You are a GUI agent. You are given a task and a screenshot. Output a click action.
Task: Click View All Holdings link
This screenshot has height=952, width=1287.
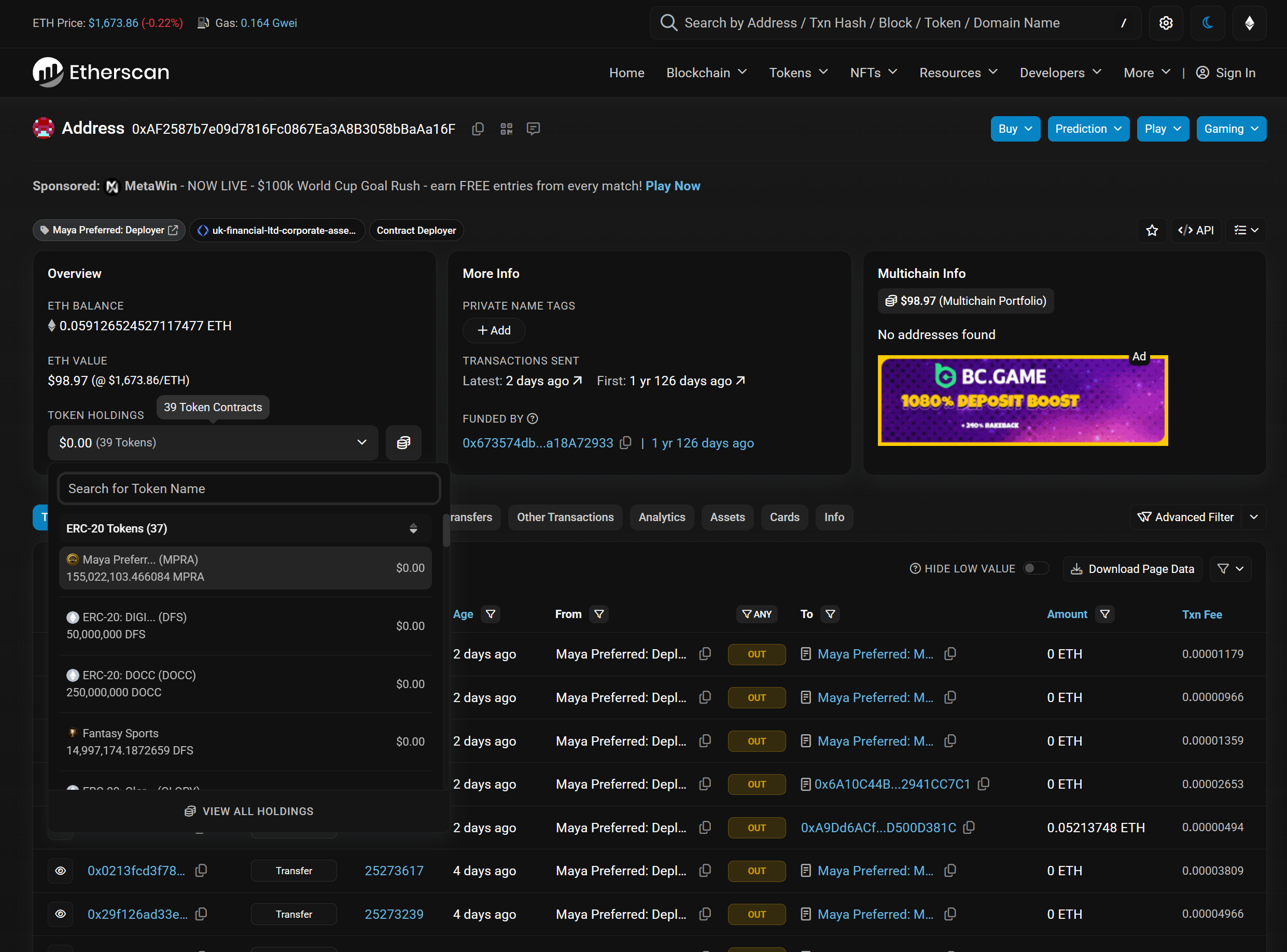coord(249,811)
